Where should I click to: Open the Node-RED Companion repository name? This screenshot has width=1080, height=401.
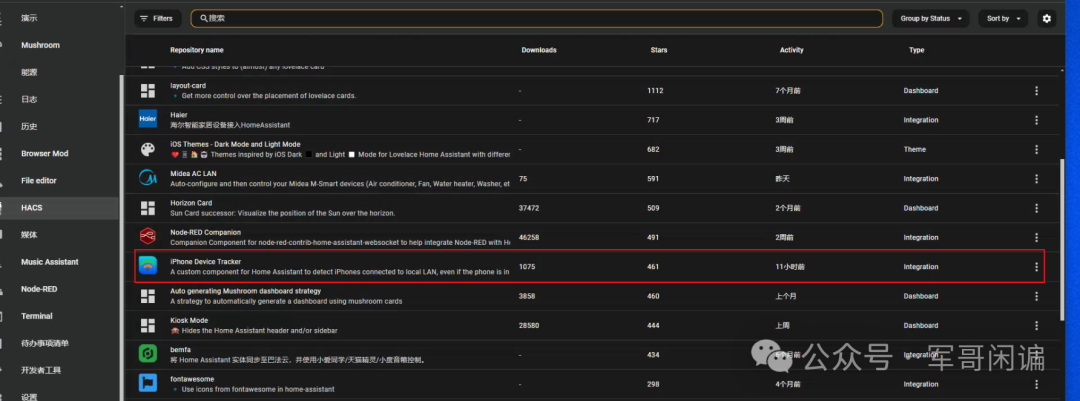(205, 232)
